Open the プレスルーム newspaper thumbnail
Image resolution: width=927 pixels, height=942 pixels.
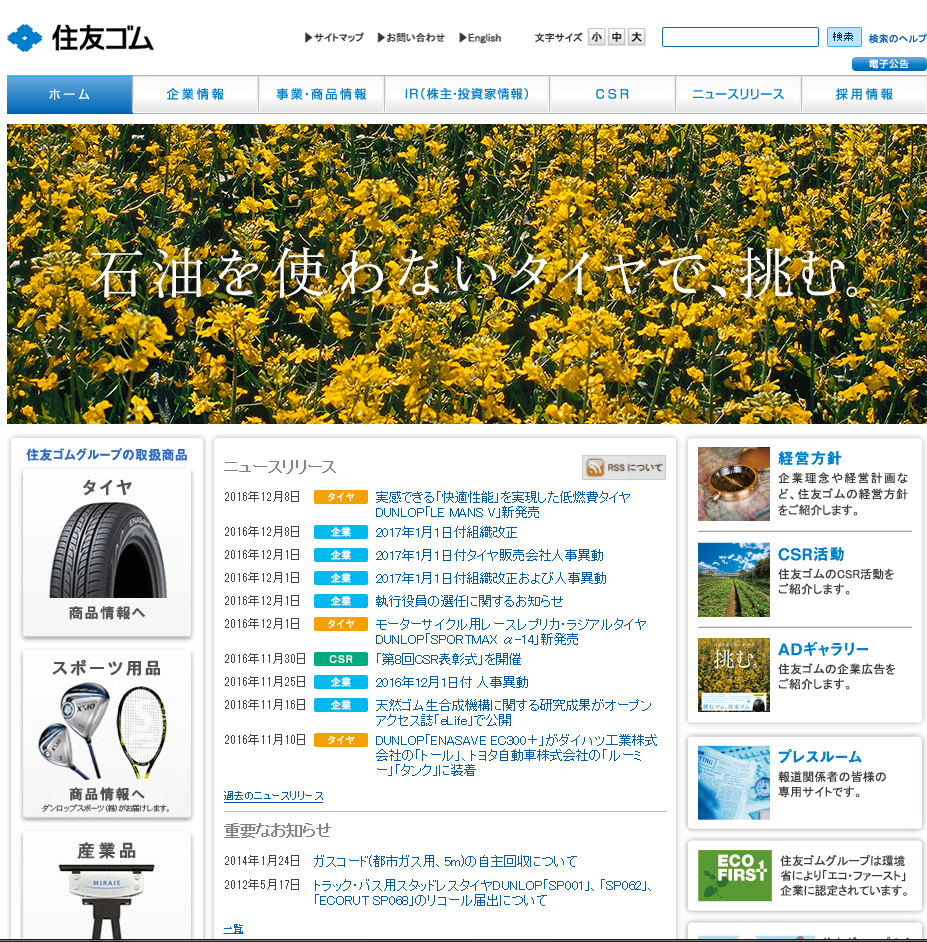733,782
